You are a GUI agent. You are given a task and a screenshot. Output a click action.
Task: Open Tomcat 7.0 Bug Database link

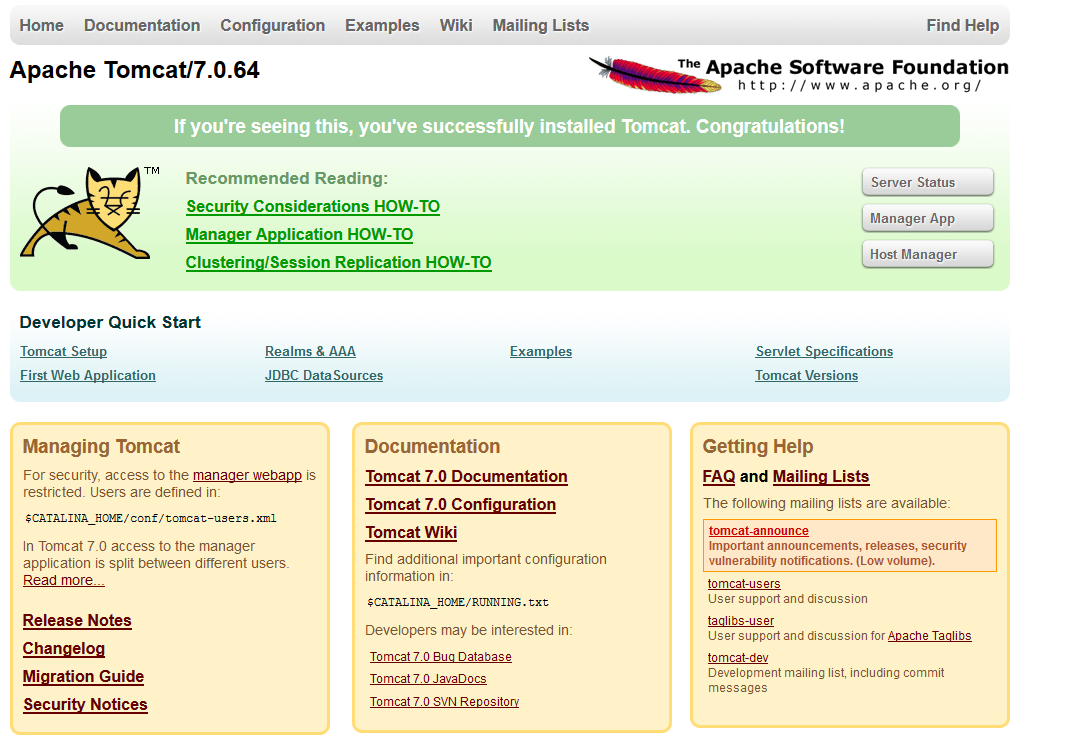(440, 657)
